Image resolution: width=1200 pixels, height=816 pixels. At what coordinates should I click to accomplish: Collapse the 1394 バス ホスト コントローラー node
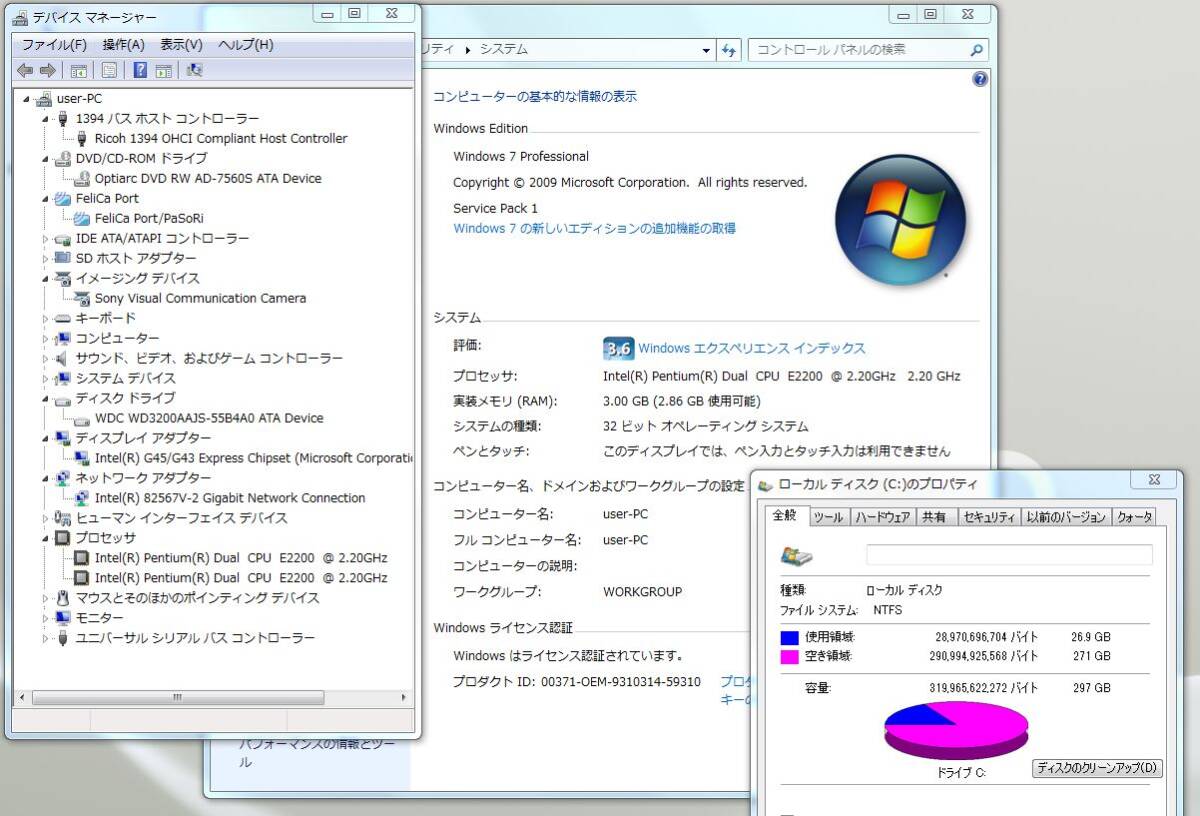point(46,118)
